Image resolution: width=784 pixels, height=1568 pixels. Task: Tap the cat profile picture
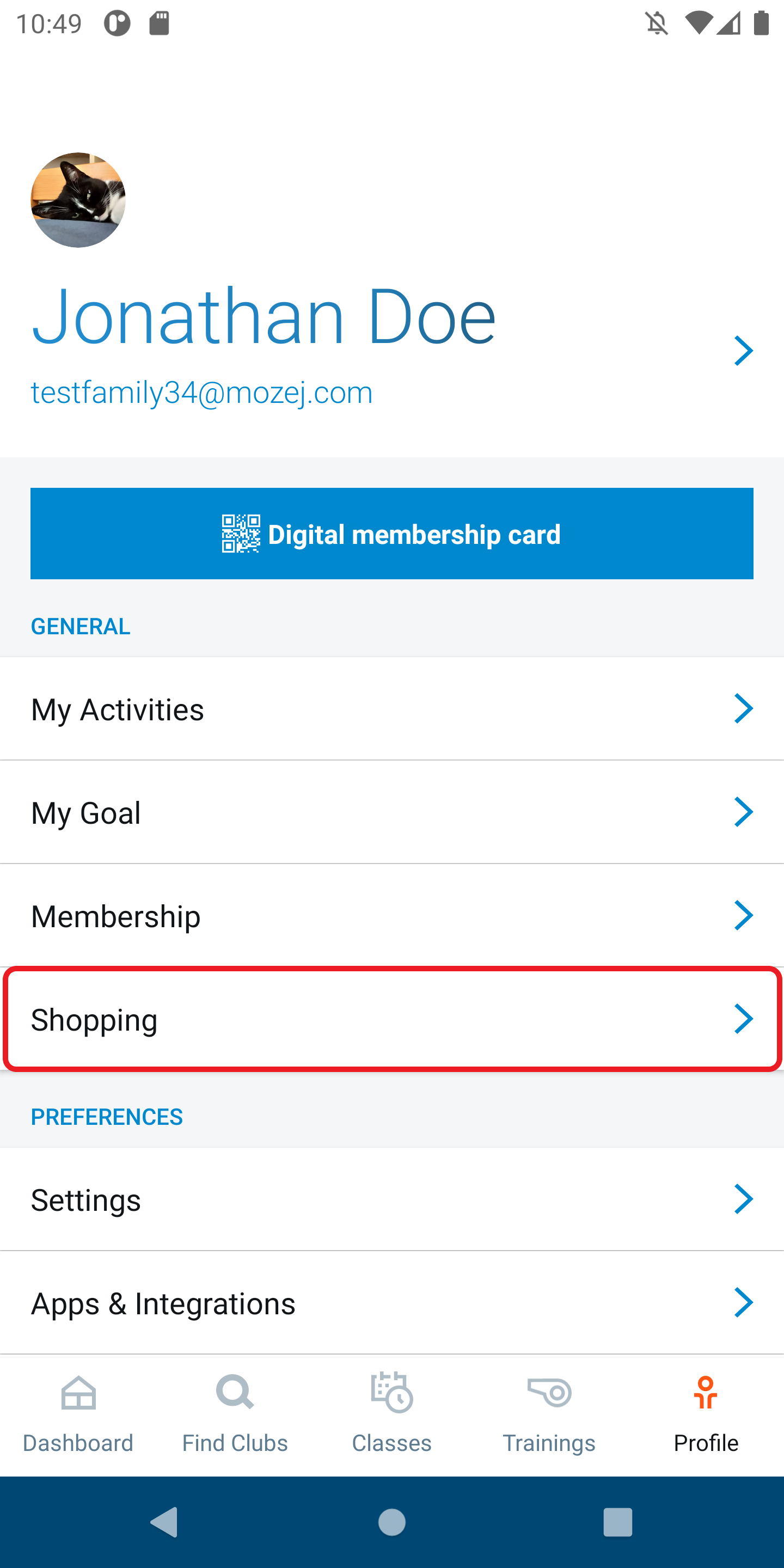[x=78, y=200]
